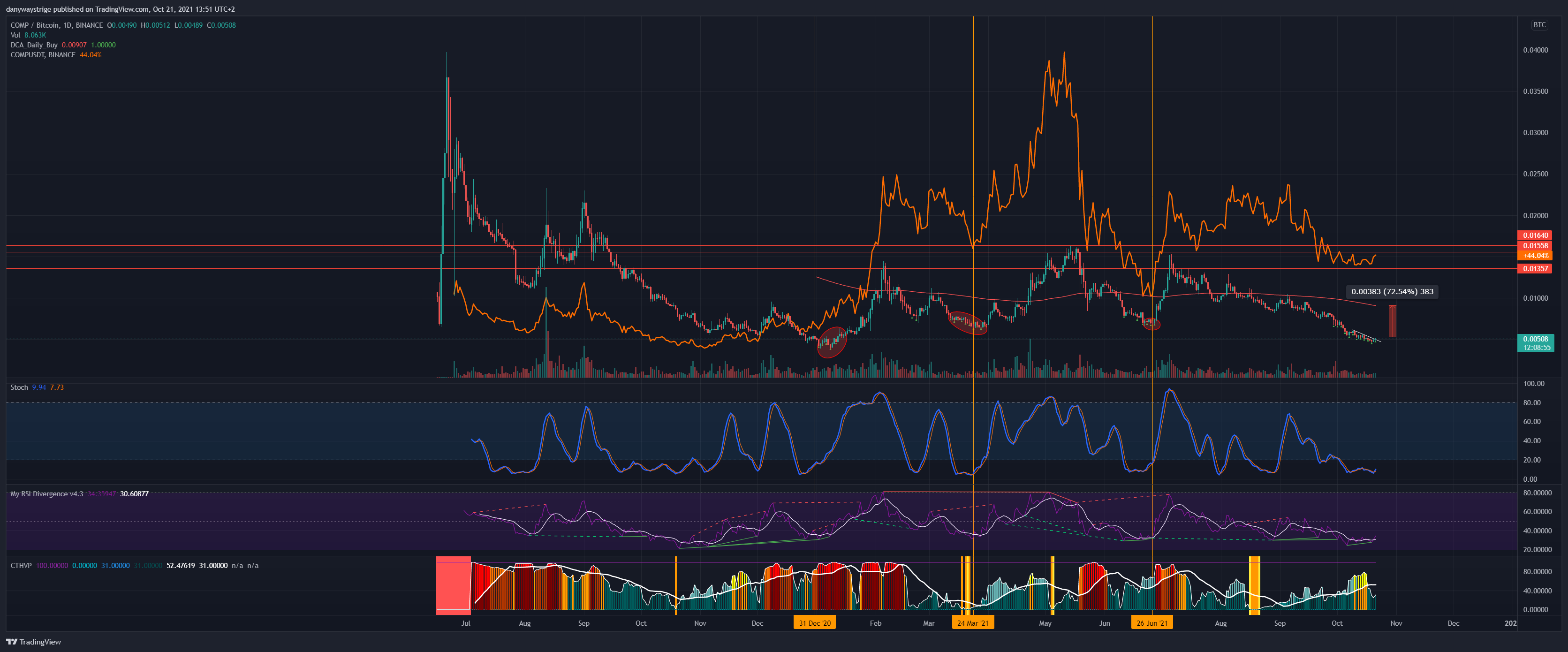Click the May label on time axis

[1045, 623]
